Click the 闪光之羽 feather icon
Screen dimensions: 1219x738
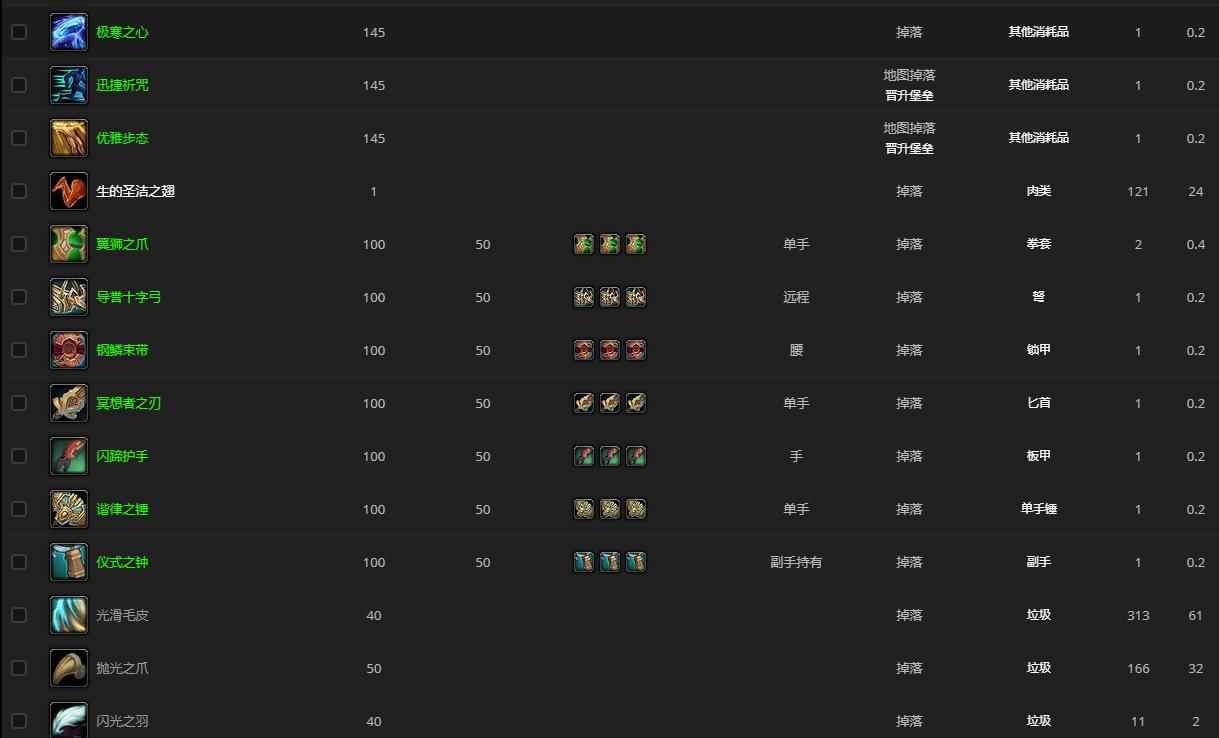pos(69,720)
